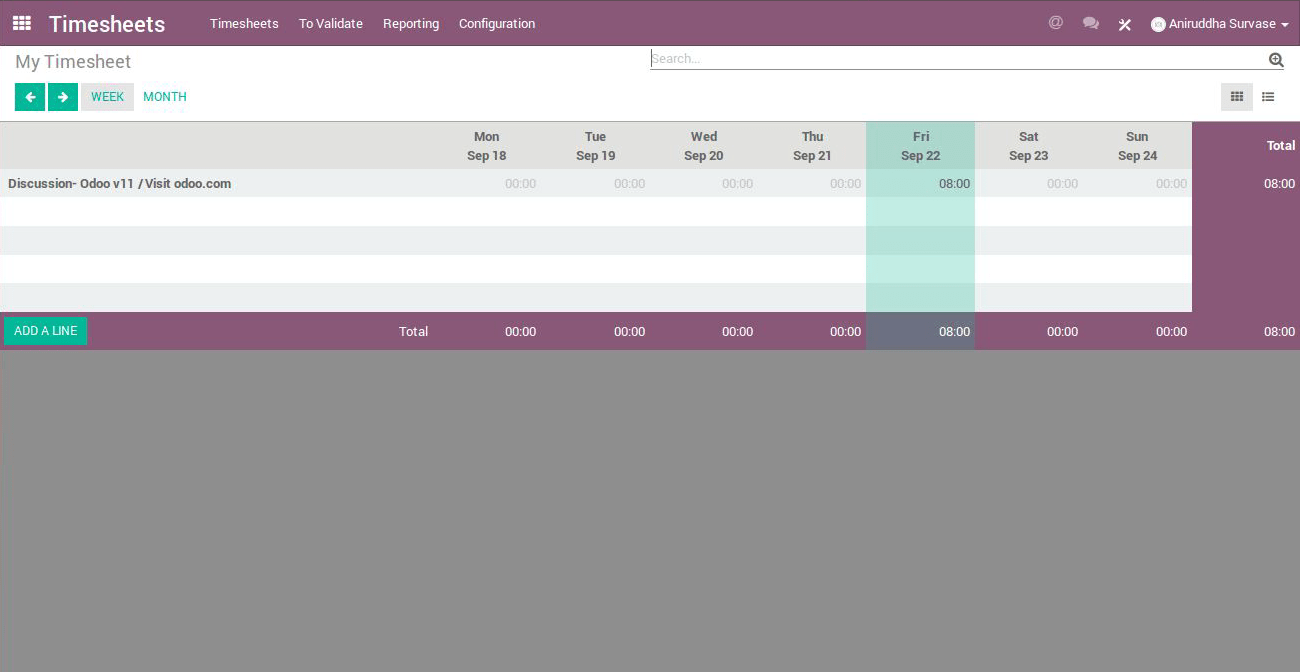Open the Timesheets menu

point(244,23)
